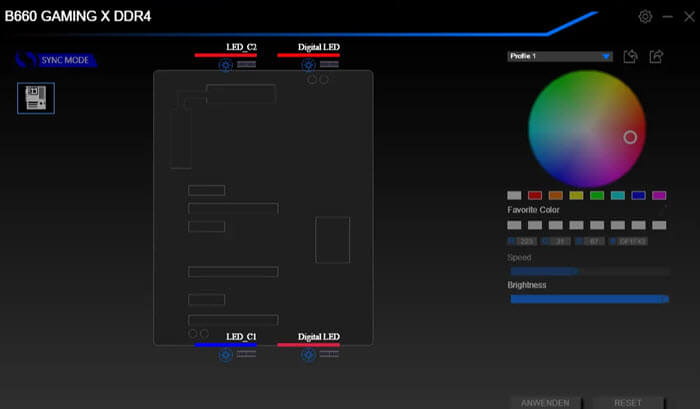Select the bottom Digital LED zone label

319,337
